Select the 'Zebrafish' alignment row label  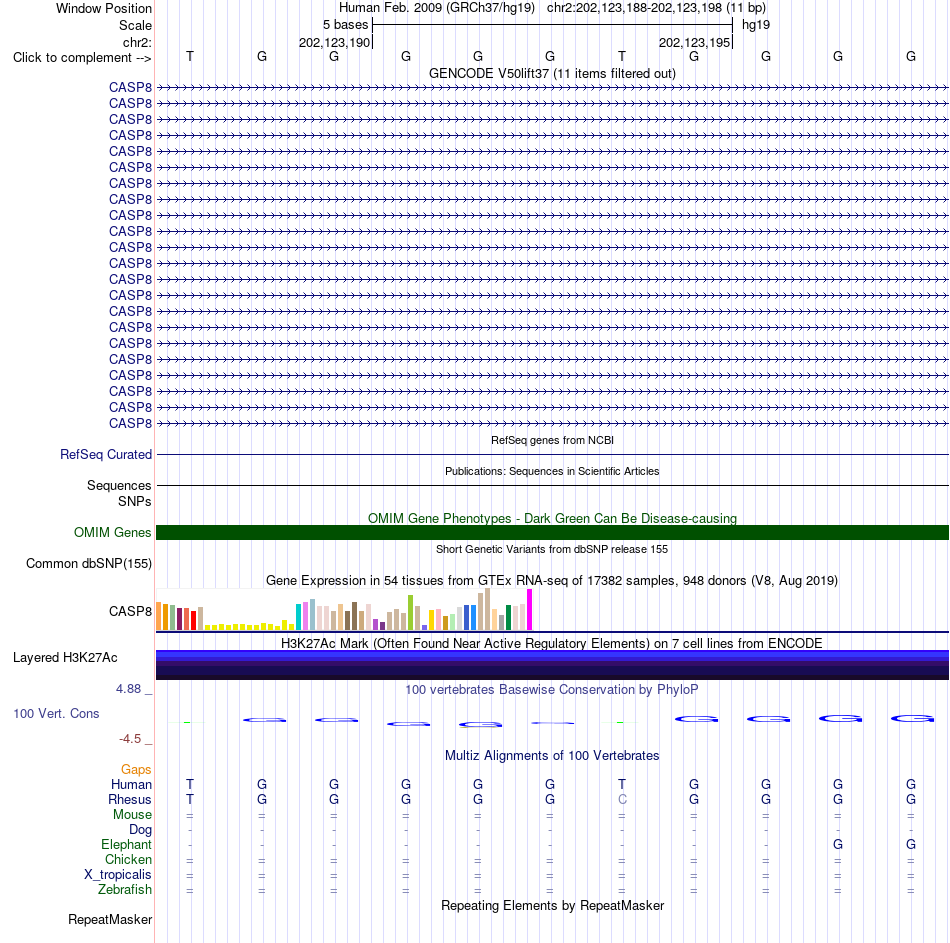(x=125, y=889)
